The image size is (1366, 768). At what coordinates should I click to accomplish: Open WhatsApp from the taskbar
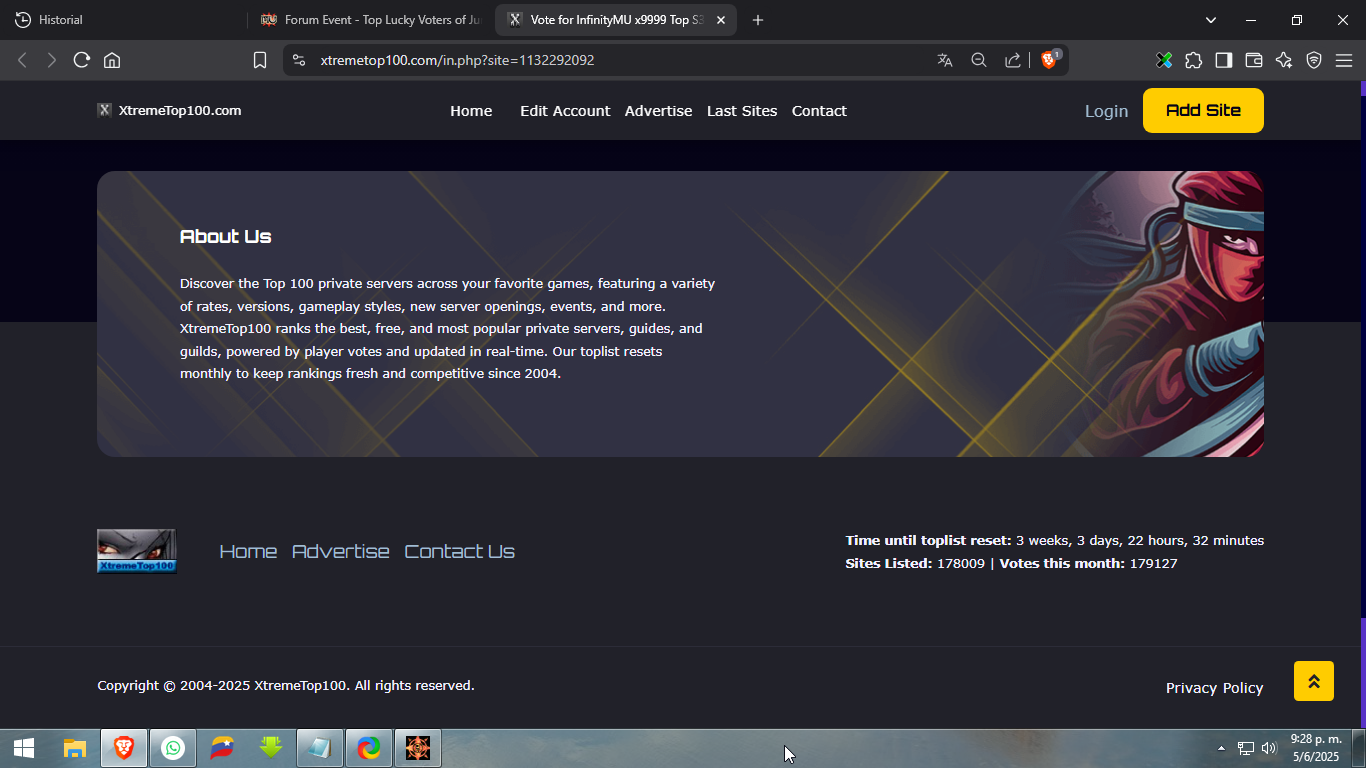173,748
